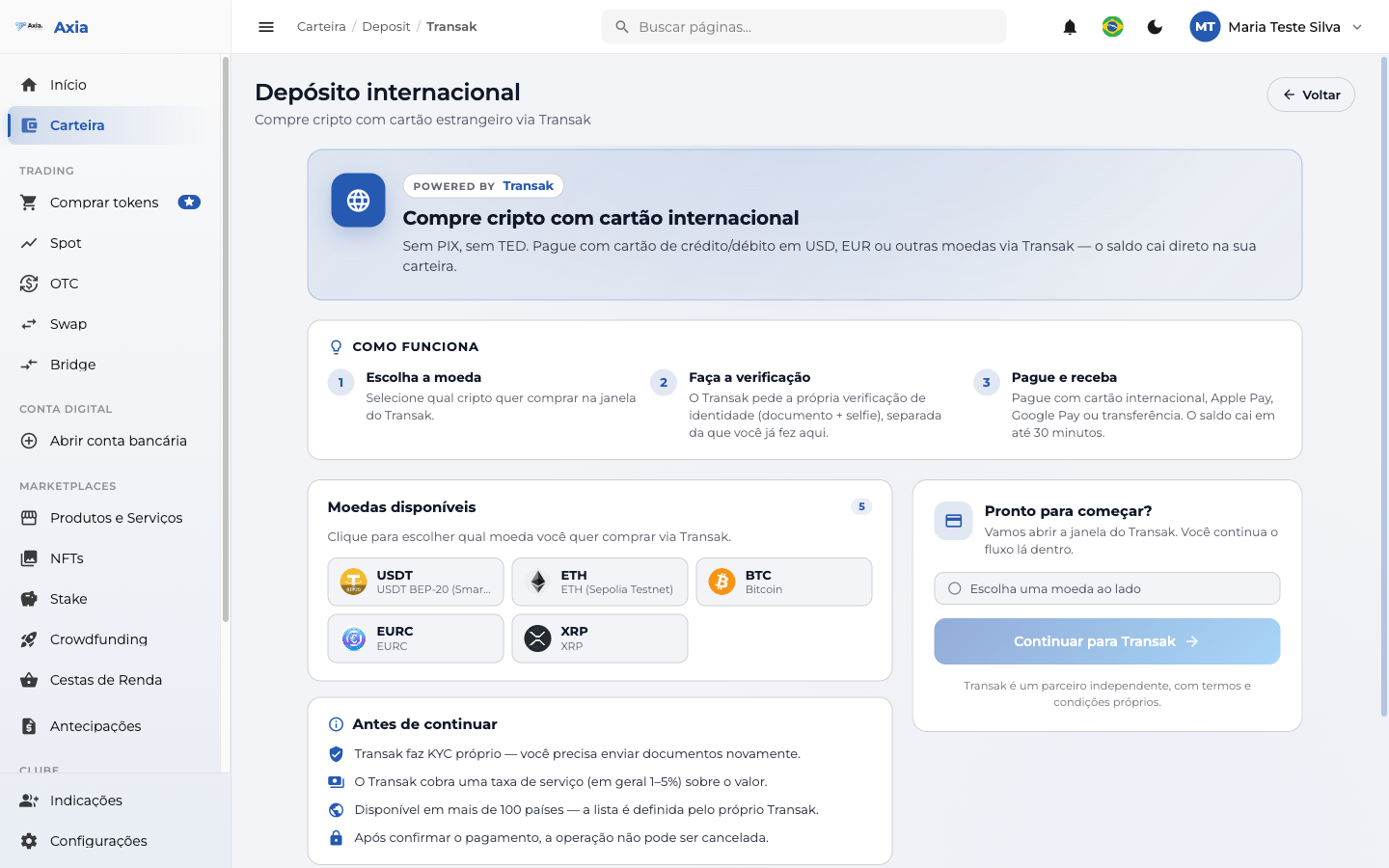
Task: Click the Configurações gear icon
Action: tap(29, 841)
